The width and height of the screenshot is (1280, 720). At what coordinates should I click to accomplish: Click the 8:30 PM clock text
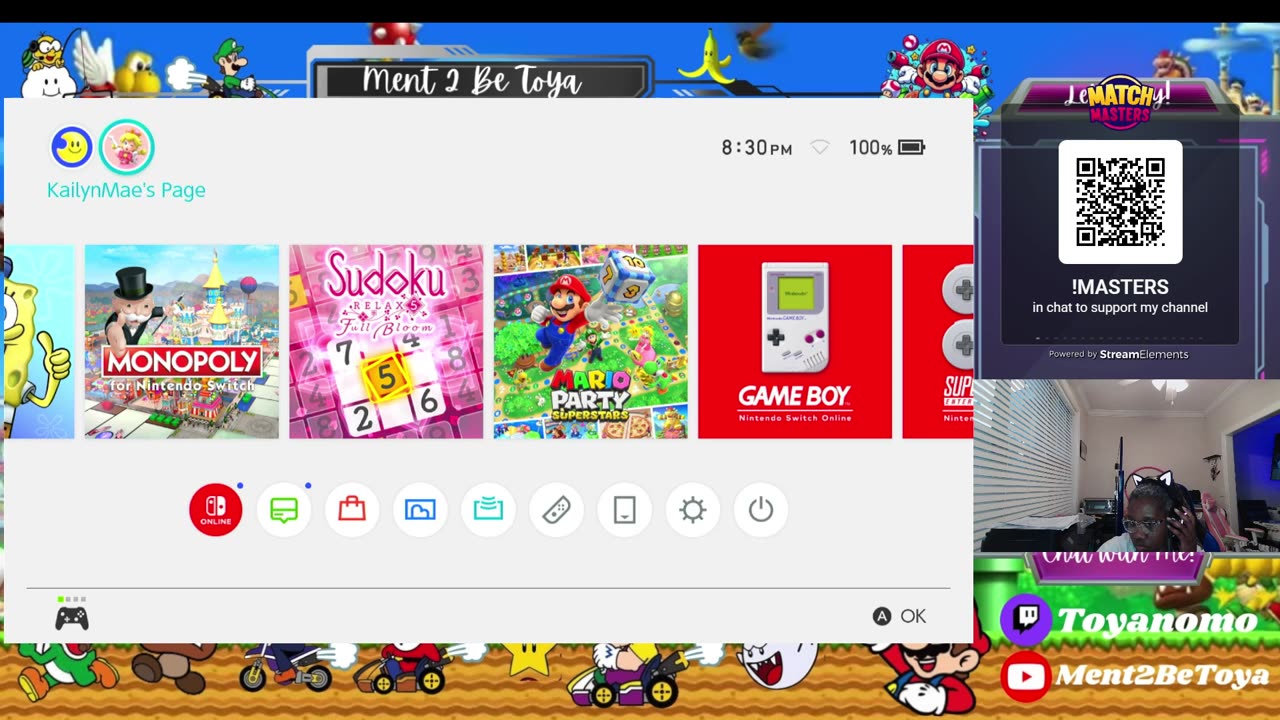click(757, 148)
